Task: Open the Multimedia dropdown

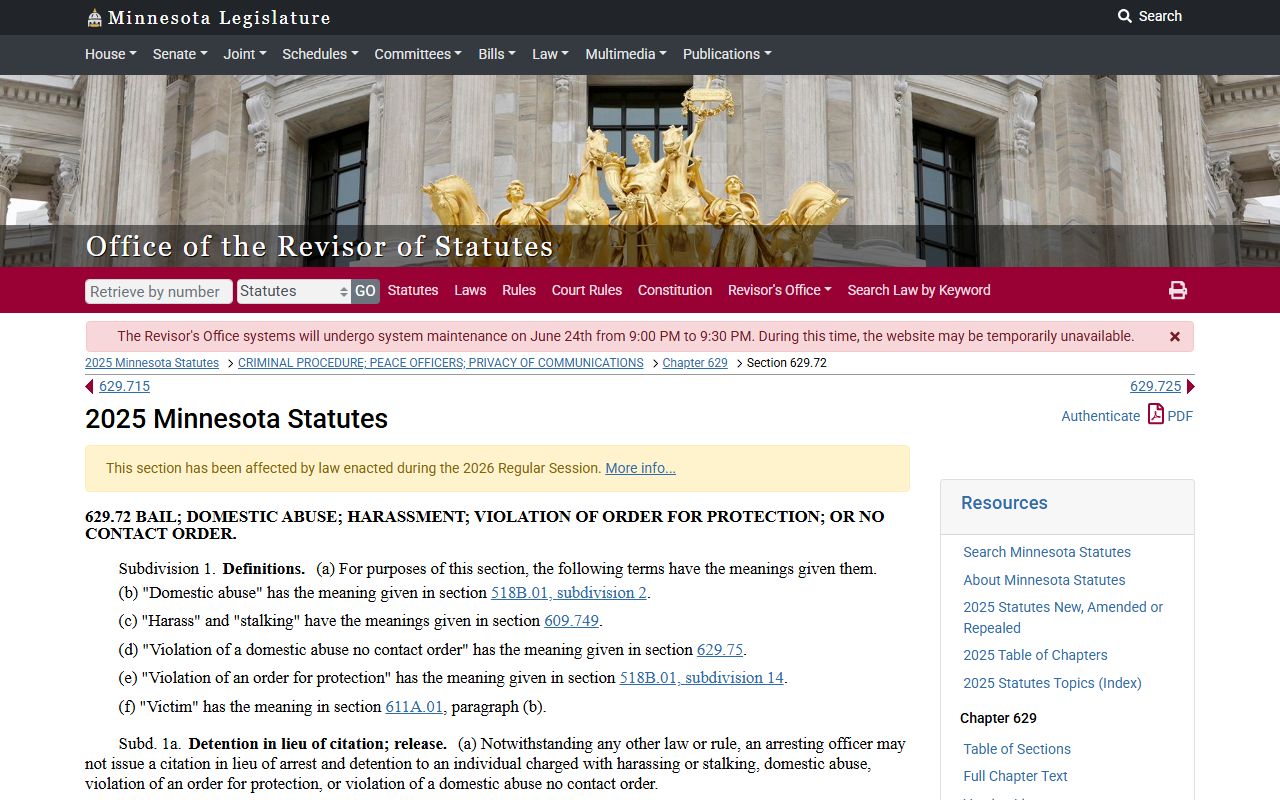Action: (626, 54)
